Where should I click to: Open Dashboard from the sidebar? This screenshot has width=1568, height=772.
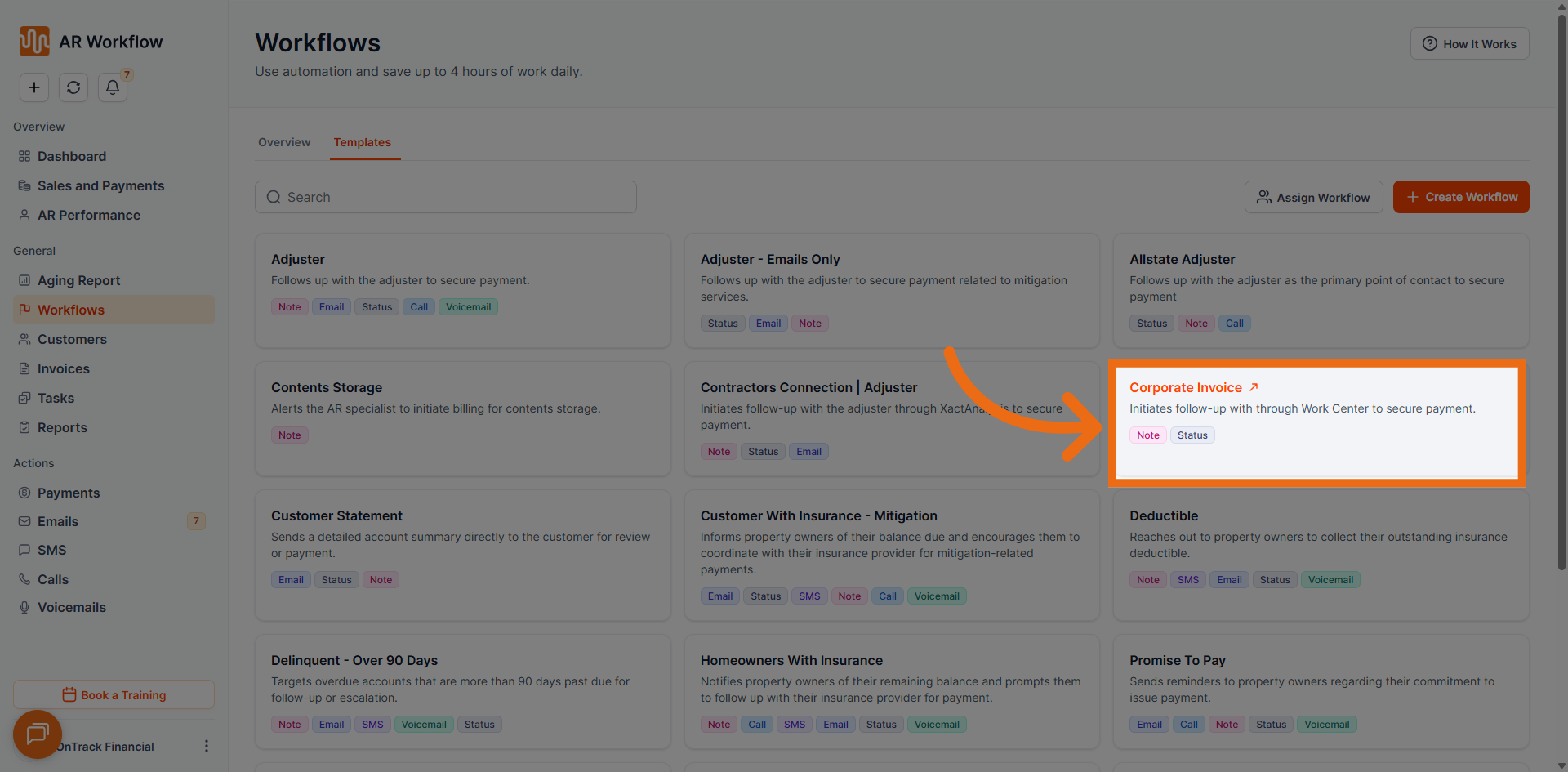coord(72,156)
